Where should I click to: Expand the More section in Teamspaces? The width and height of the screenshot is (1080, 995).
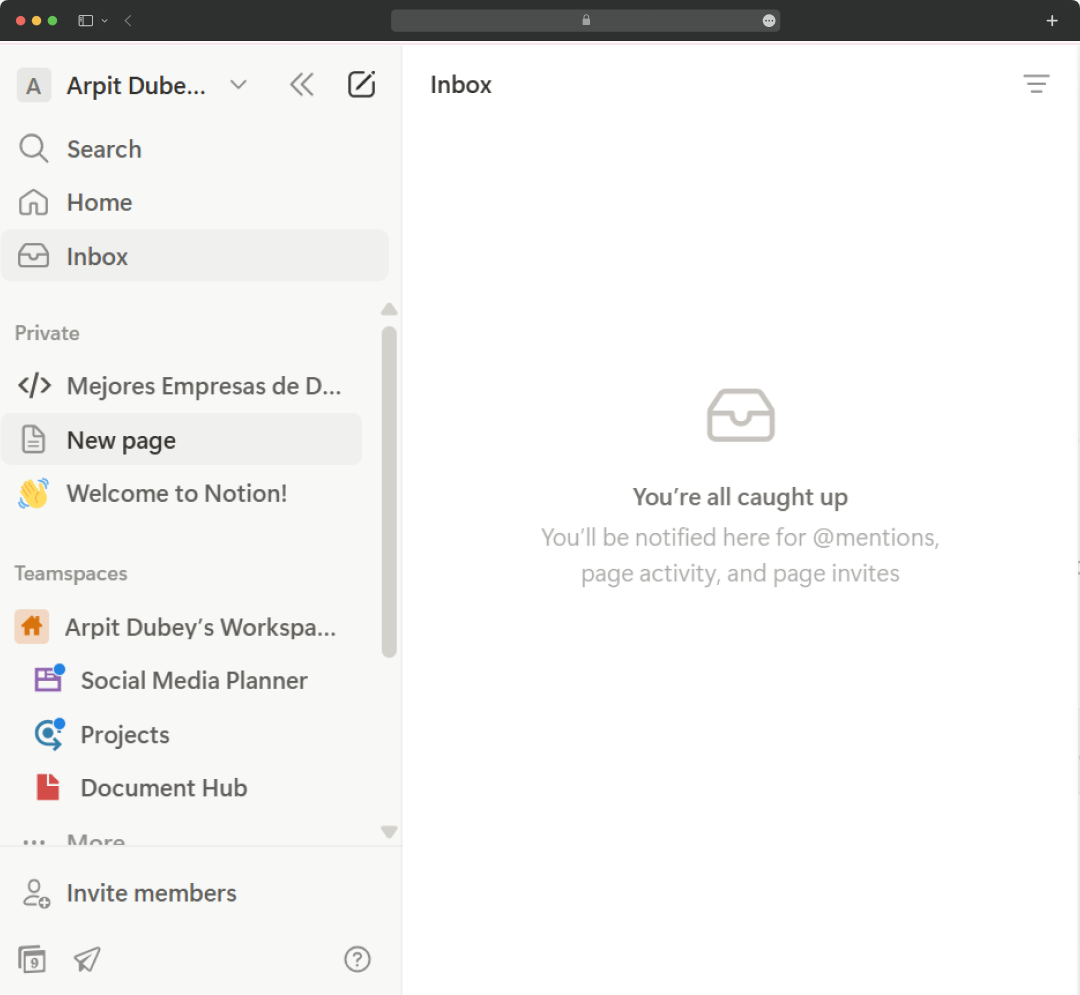point(95,838)
